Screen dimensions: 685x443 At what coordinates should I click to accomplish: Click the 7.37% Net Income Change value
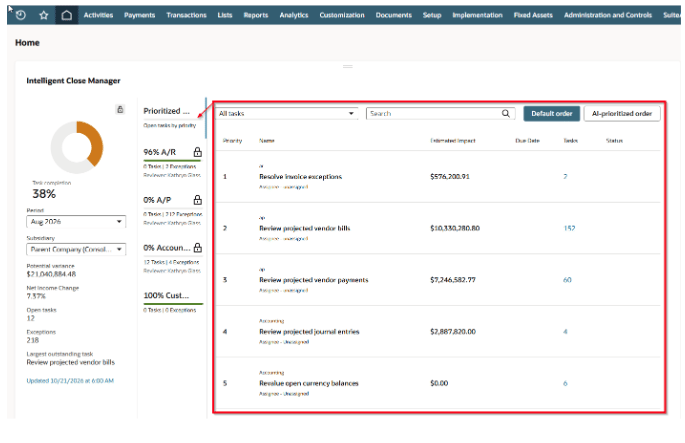click(36, 296)
